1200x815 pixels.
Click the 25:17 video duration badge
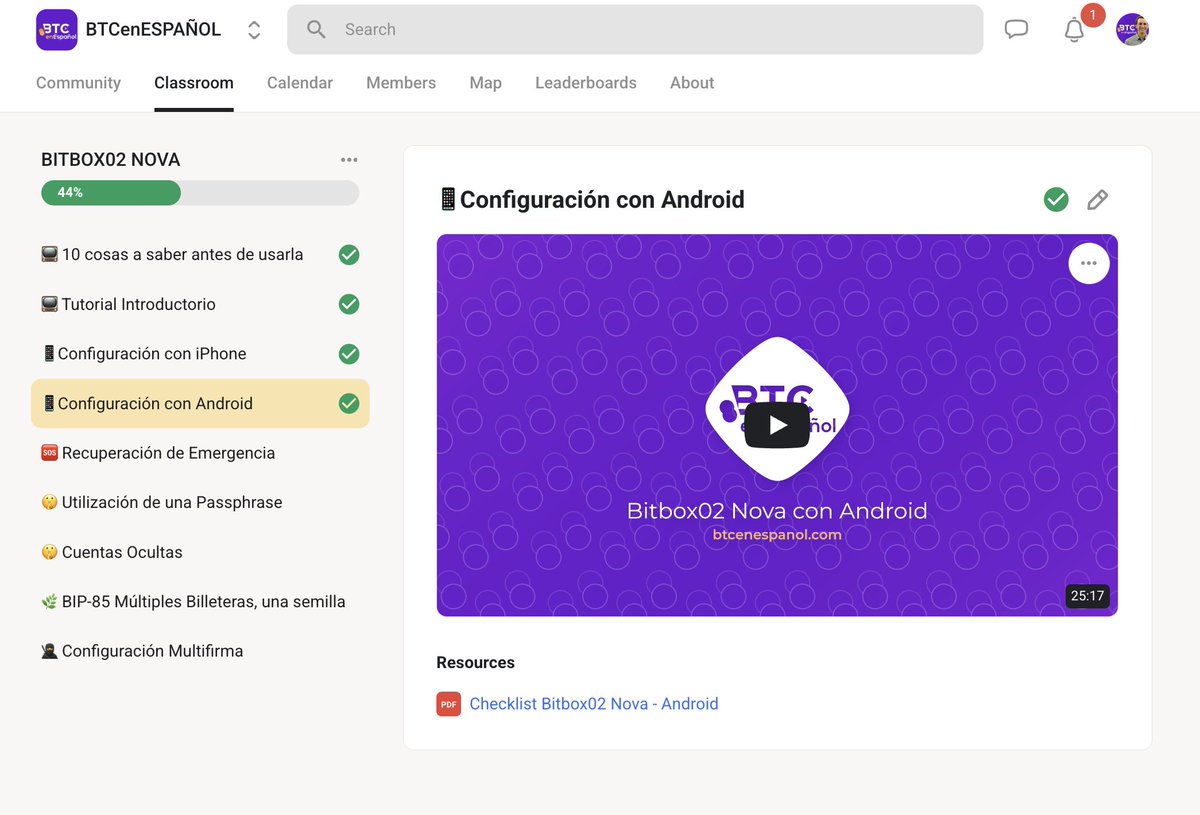1087,596
